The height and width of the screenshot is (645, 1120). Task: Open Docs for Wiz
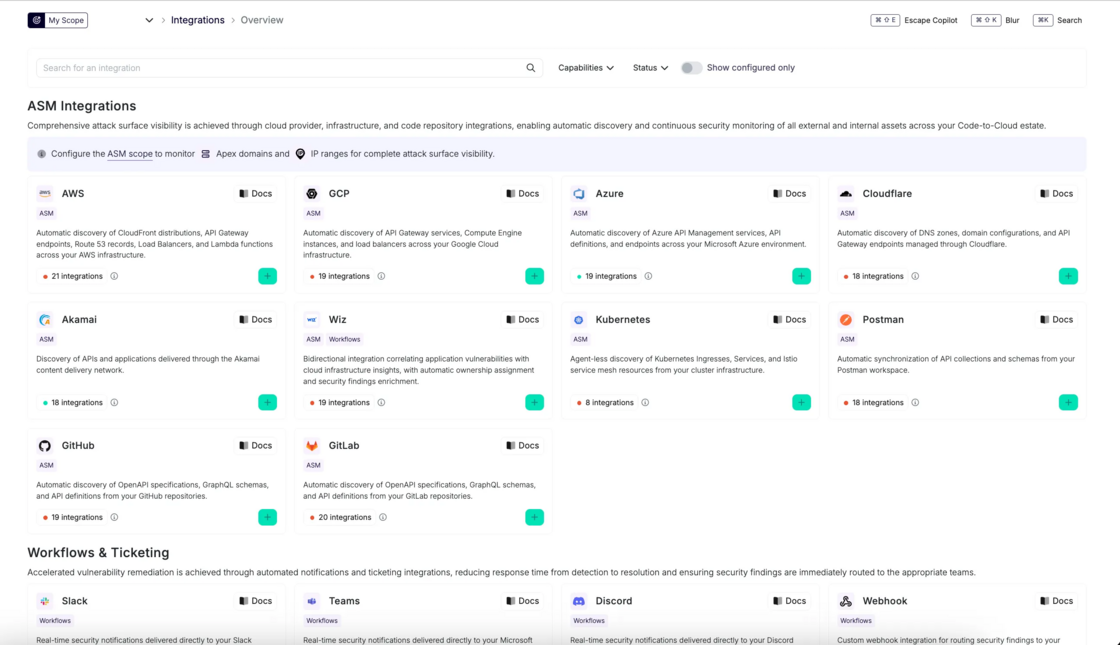pos(522,319)
